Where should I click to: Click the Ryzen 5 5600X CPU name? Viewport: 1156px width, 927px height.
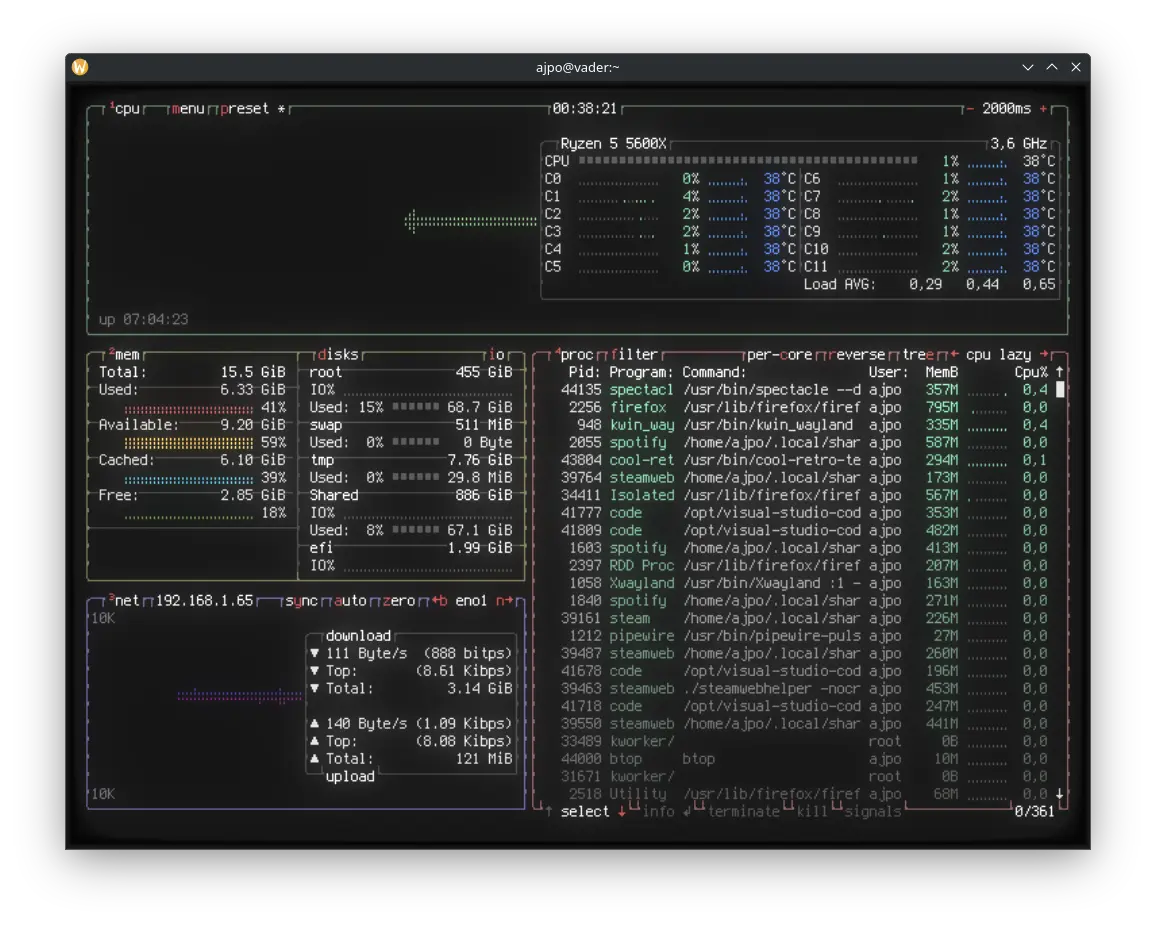(x=613, y=144)
